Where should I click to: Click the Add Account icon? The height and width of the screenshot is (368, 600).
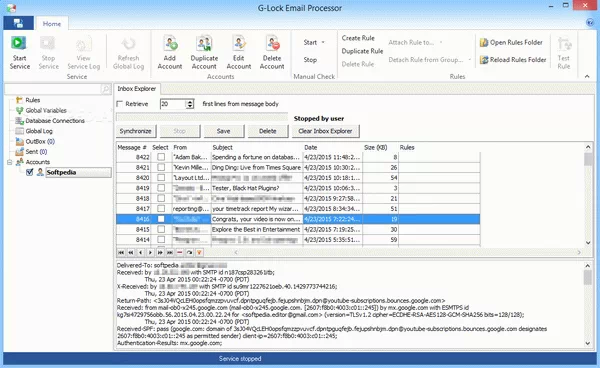click(170, 43)
